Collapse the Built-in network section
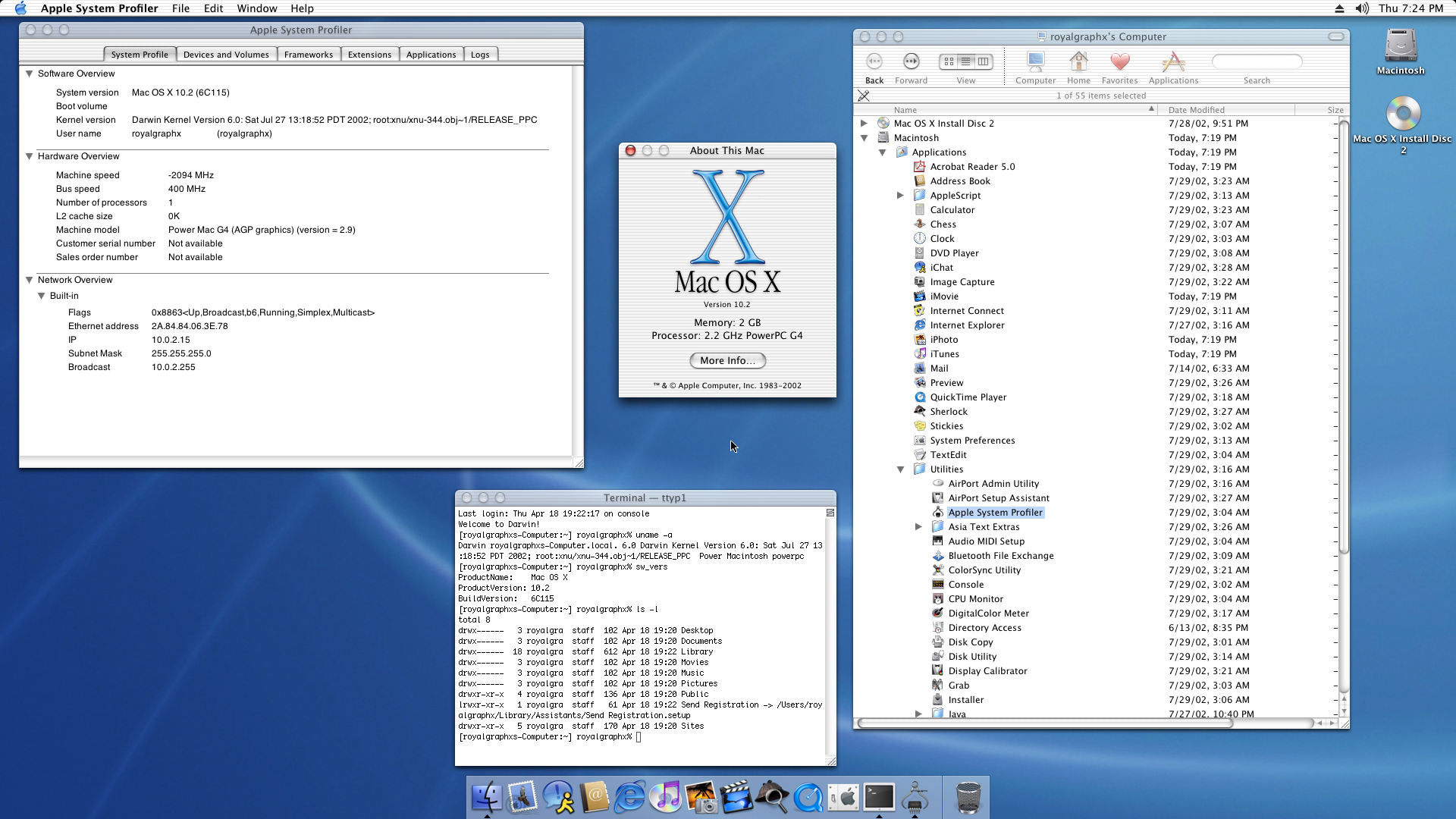This screenshot has height=819, width=1456. point(41,296)
